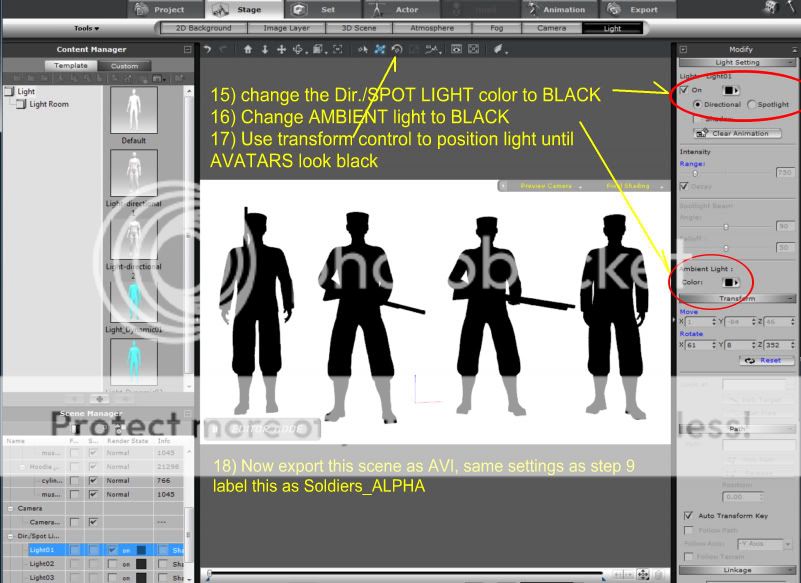Select the Spotlight radio button
This screenshot has width=801, height=583.
click(751, 104)
